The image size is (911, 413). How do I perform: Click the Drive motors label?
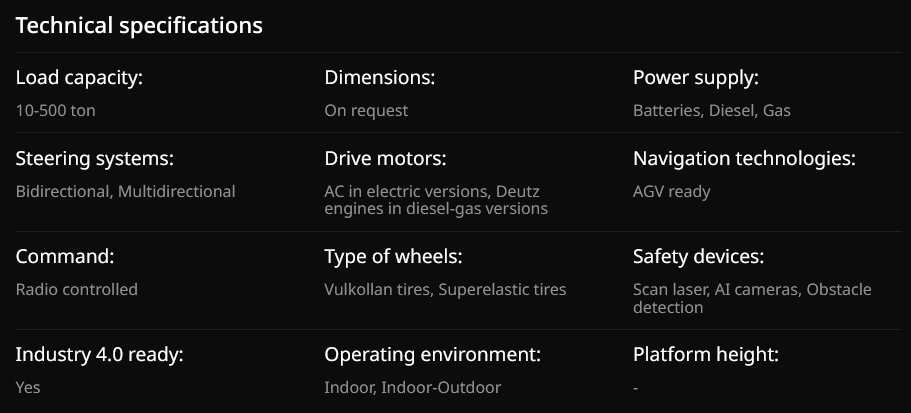point(385,159)
